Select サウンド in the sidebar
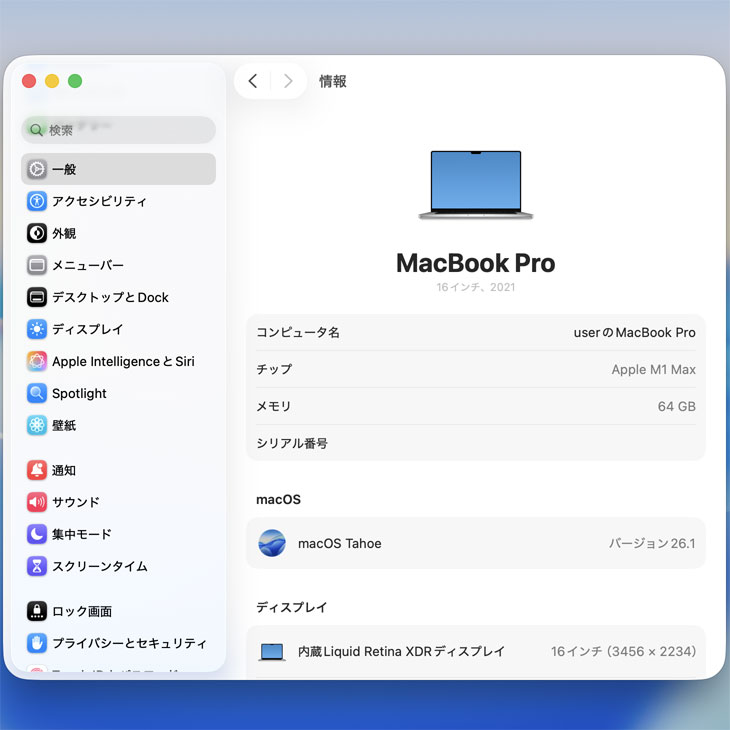The image size is (730, 730). [75, 502]
